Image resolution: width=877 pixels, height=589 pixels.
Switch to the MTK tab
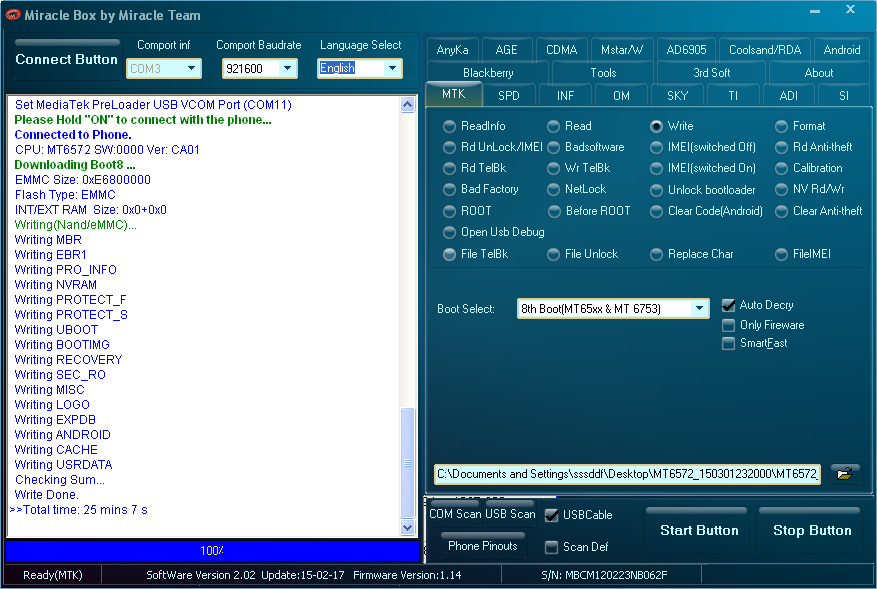click(x=454, y=94)
